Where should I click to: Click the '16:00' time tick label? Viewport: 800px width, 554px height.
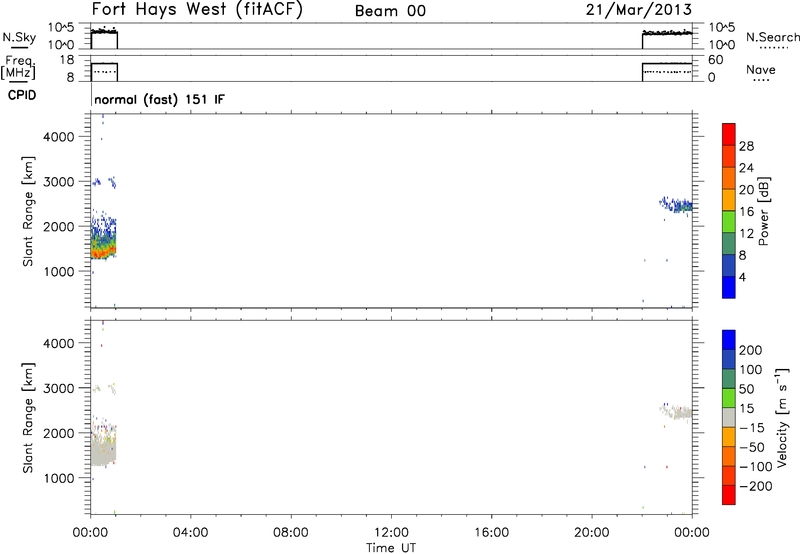click(x=491, y=532)
